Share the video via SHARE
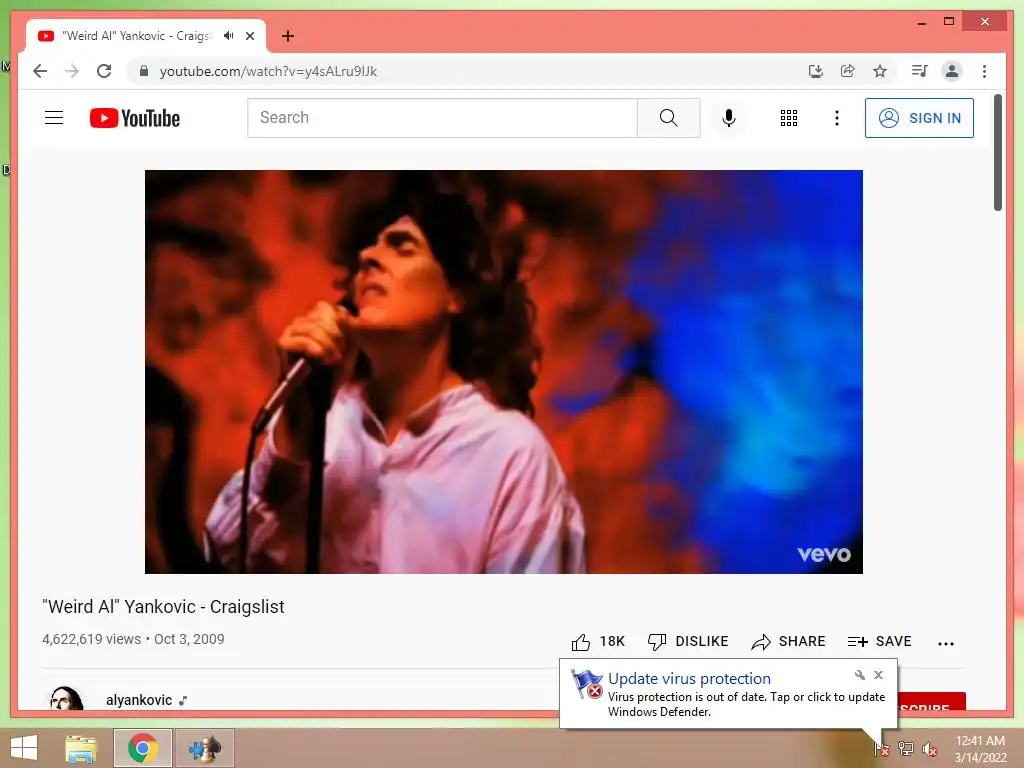The height and width of the screenshot is (768, 1024). tap(788, 642)
